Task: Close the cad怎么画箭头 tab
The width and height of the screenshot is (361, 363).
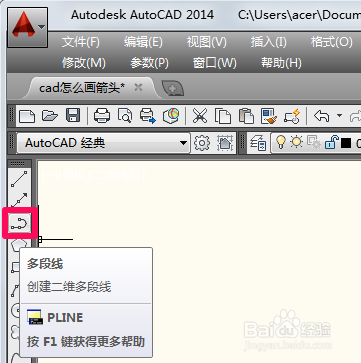Action: click(x=138, y=88)
